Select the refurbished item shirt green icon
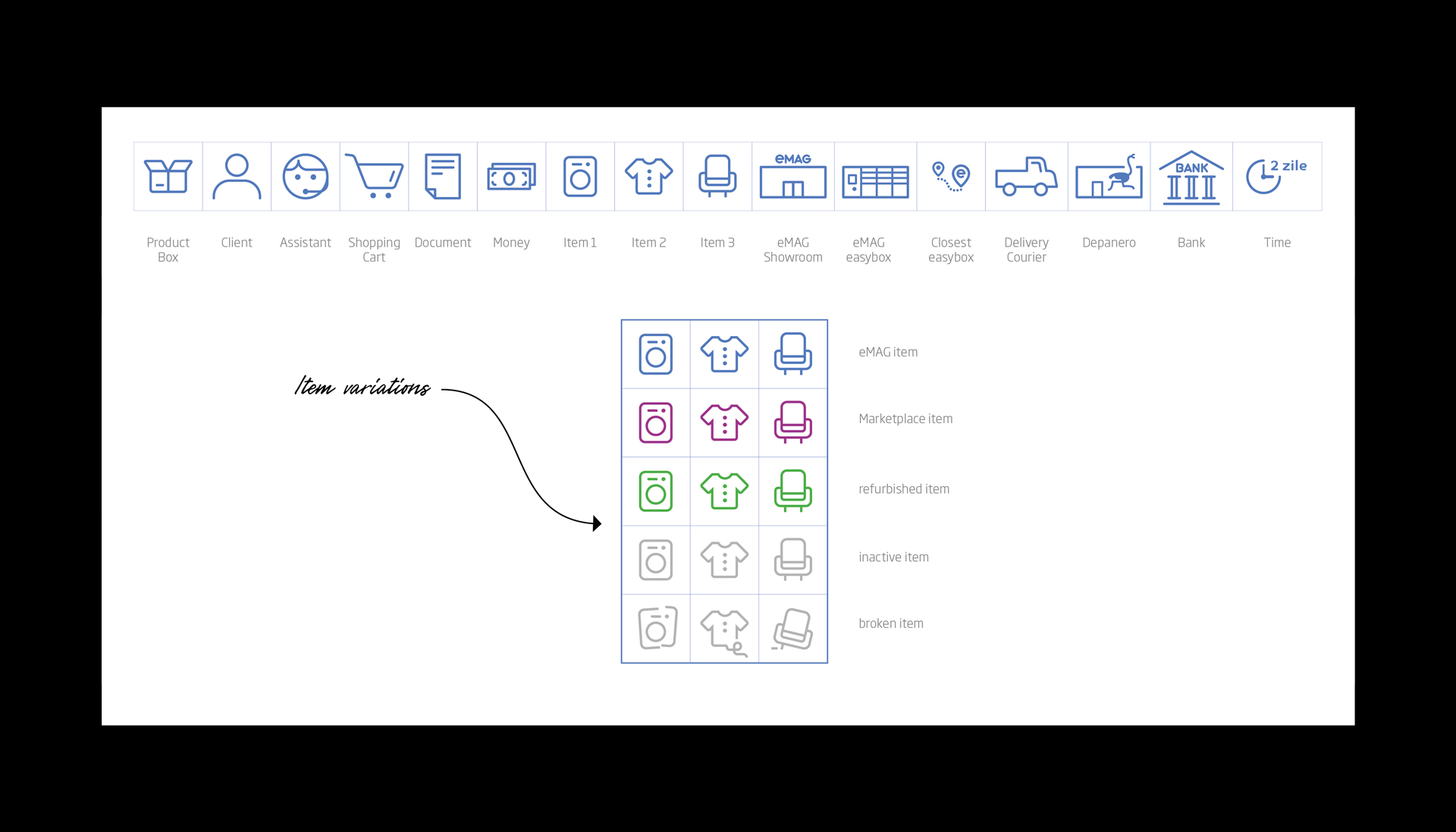This screenshot has width=1456, height=832. tap(724, 489)
